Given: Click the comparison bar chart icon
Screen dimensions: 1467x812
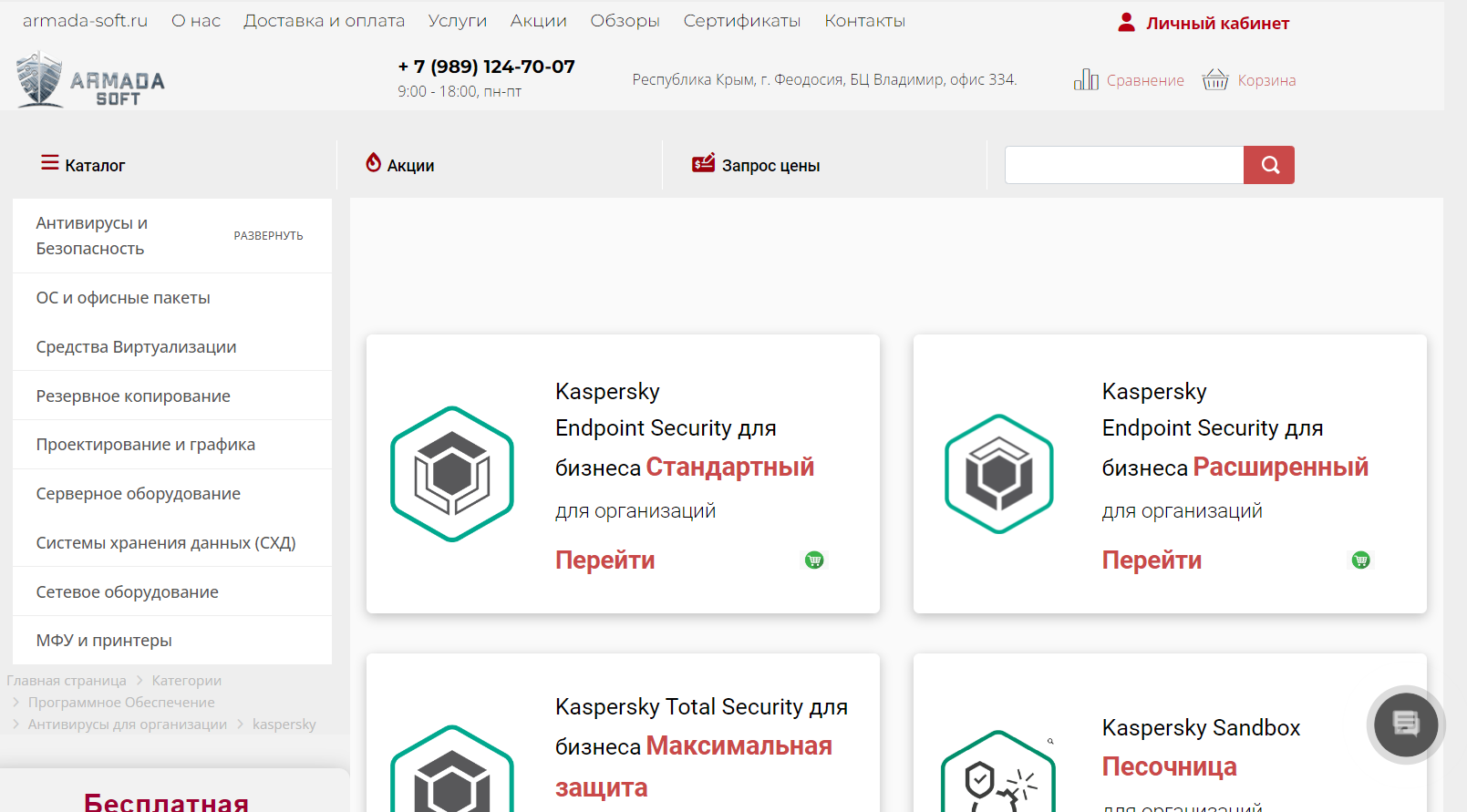Looking at the screenshot, I should 1086,79.
